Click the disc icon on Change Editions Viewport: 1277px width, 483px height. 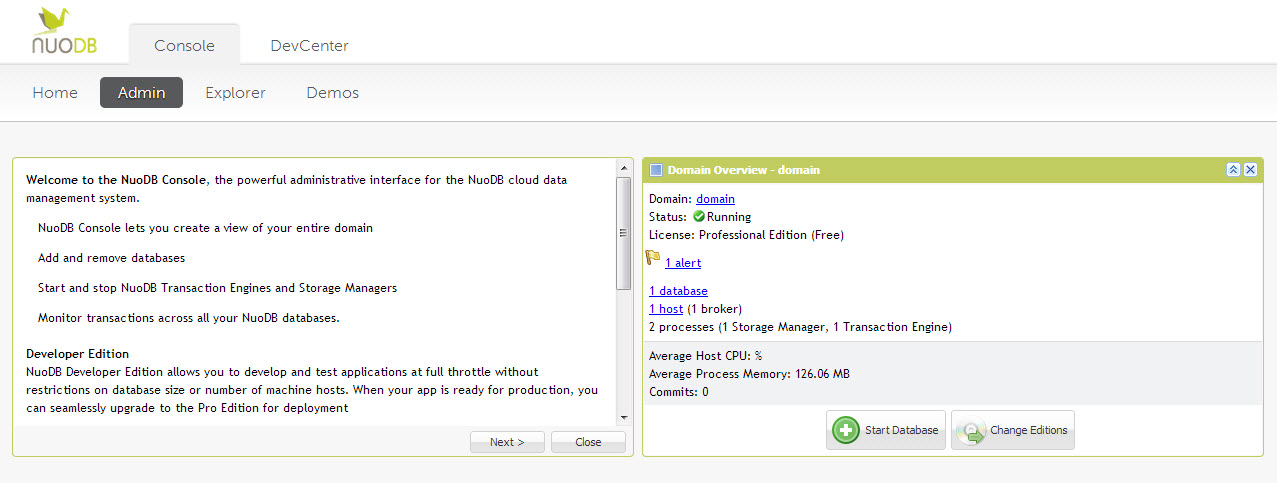click(971, 431)
